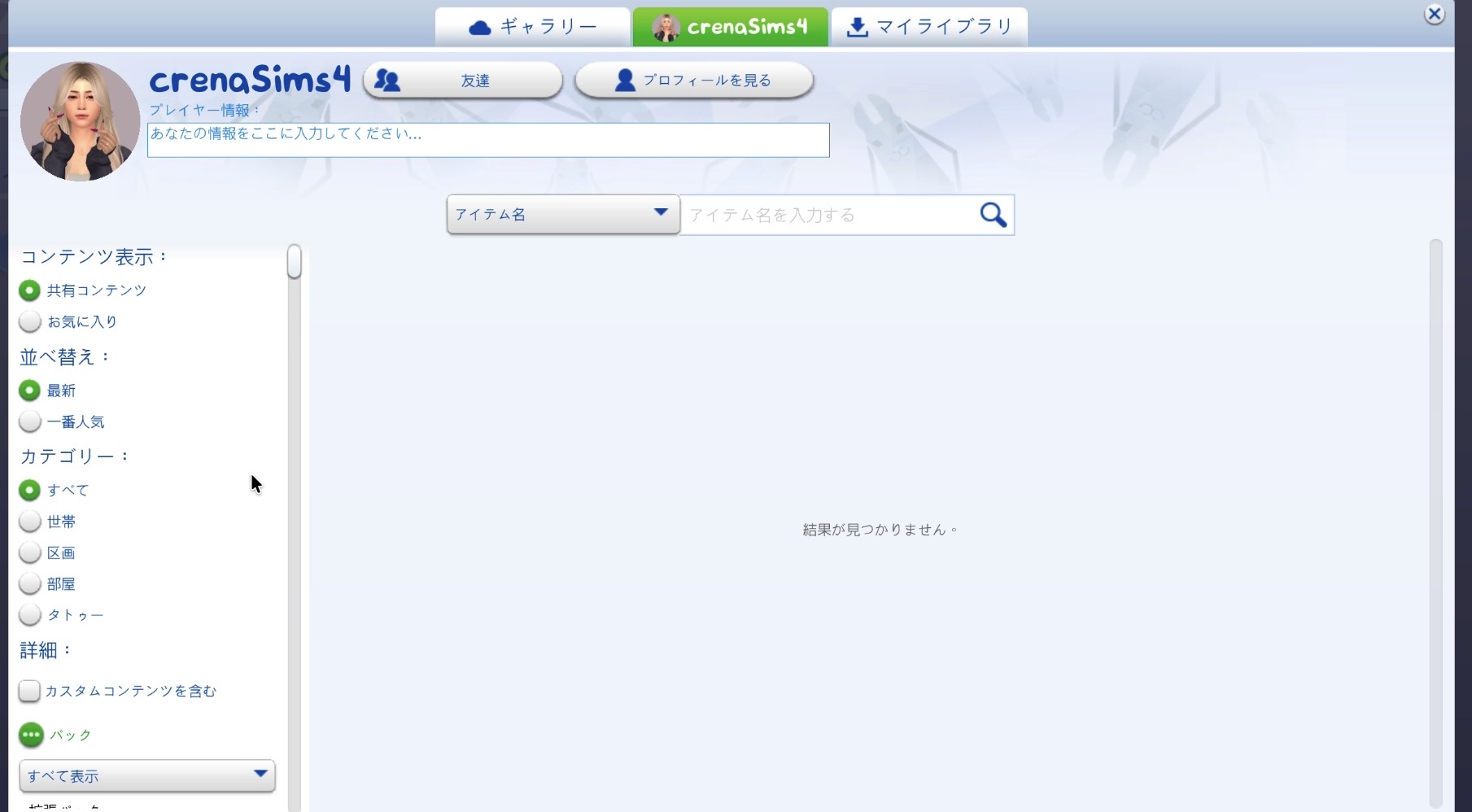The image size is (1472, 812).
Task: Click the green Packs filter icon
Action: [x=31, y=735]
